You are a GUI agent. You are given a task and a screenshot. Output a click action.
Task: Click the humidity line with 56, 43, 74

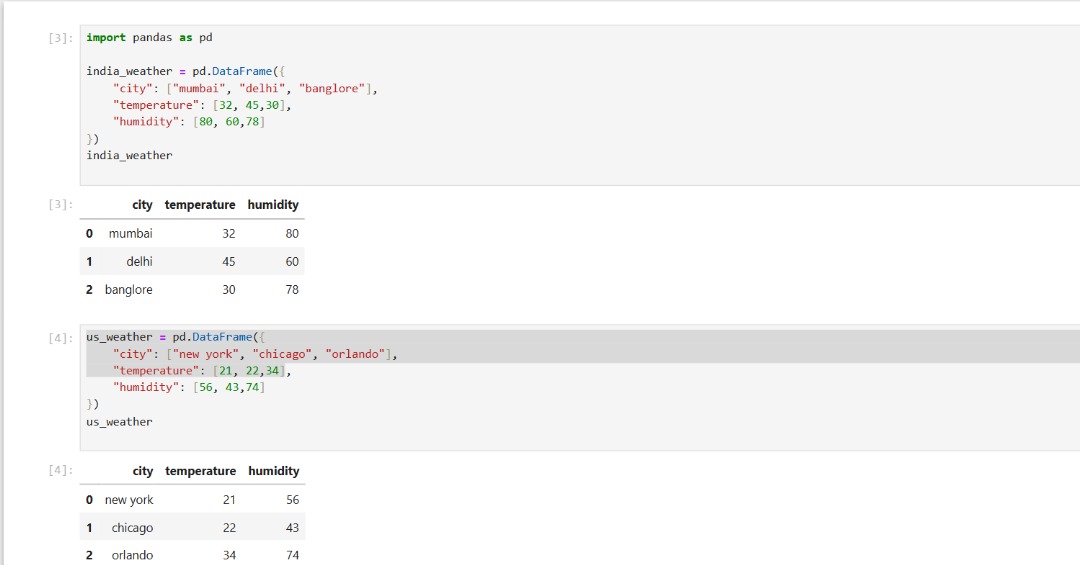click(189, 387)
